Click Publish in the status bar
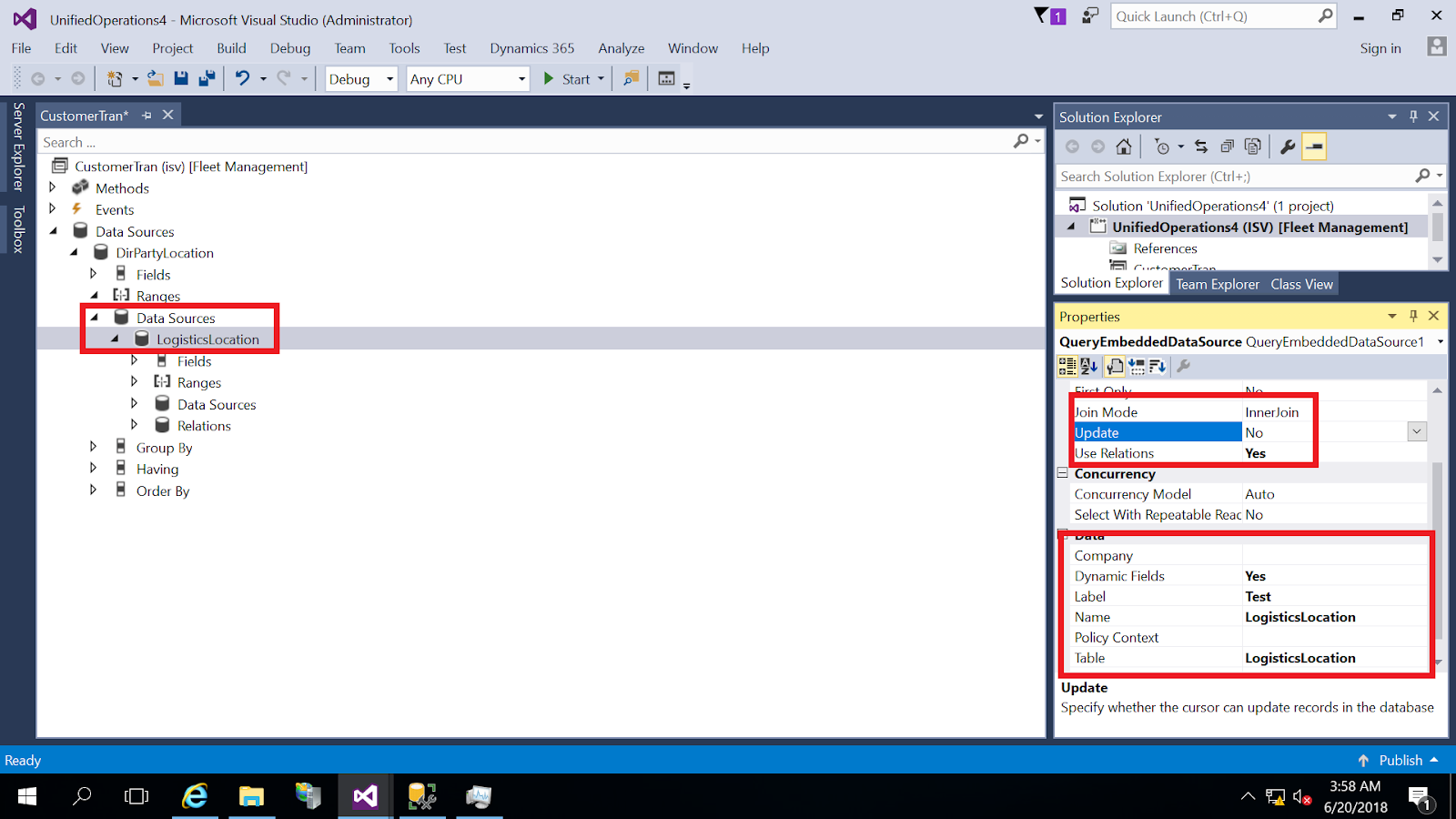Image resolution: width=1456 pixels, height=819 pixels. (x=1400, y=760)
